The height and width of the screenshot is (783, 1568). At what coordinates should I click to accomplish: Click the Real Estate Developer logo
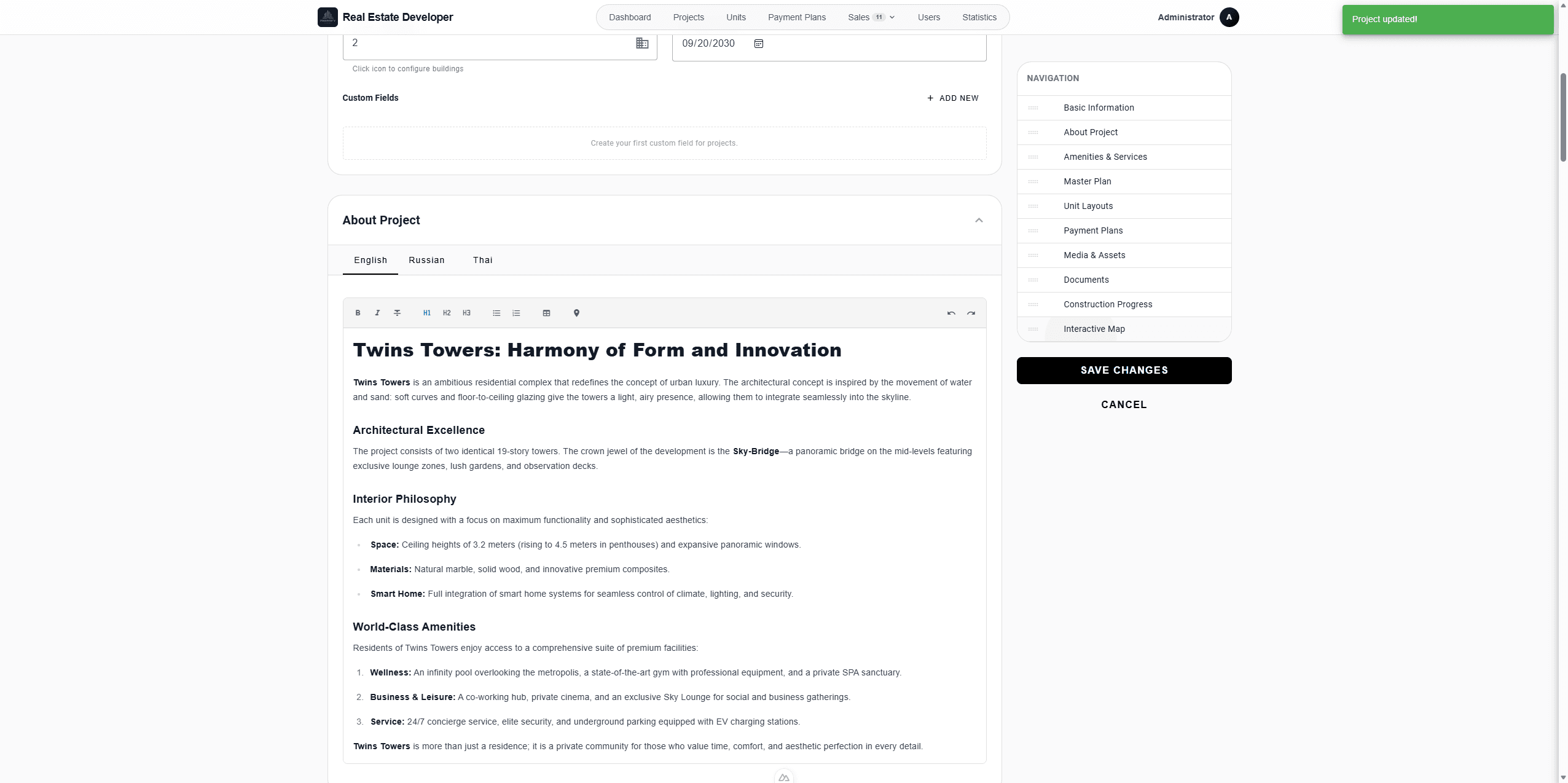[x=327, y=17]
